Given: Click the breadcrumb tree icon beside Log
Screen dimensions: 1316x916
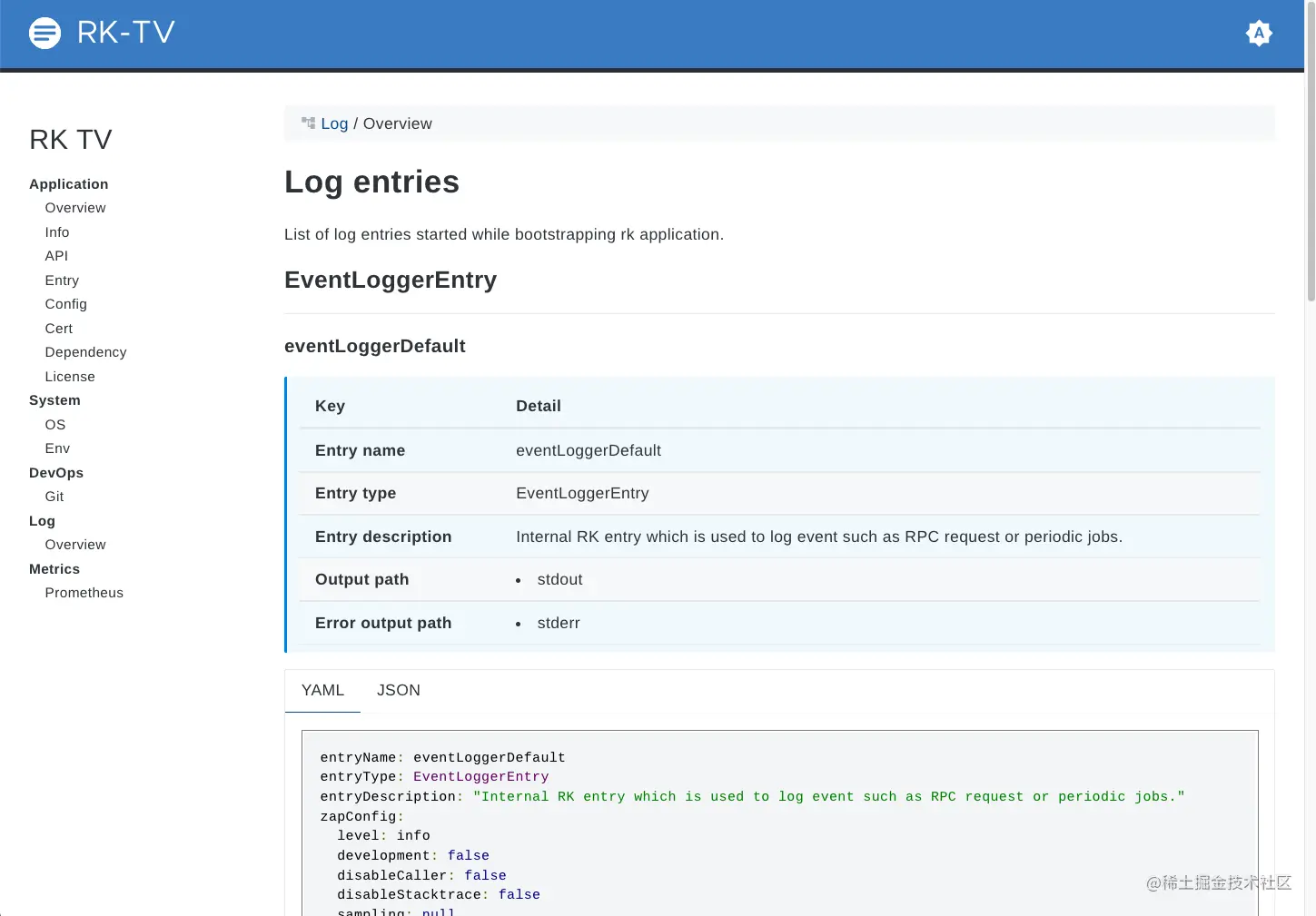Looking at the screenshot, I should click(x=308, y=123).
